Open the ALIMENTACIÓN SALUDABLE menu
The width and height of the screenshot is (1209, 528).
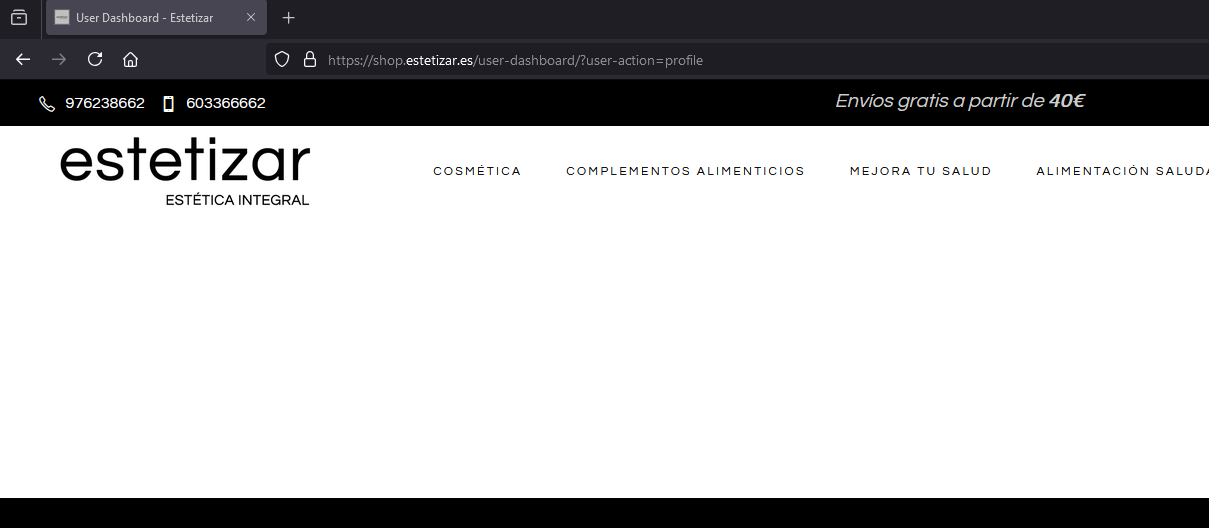[x=1122, y=171]
